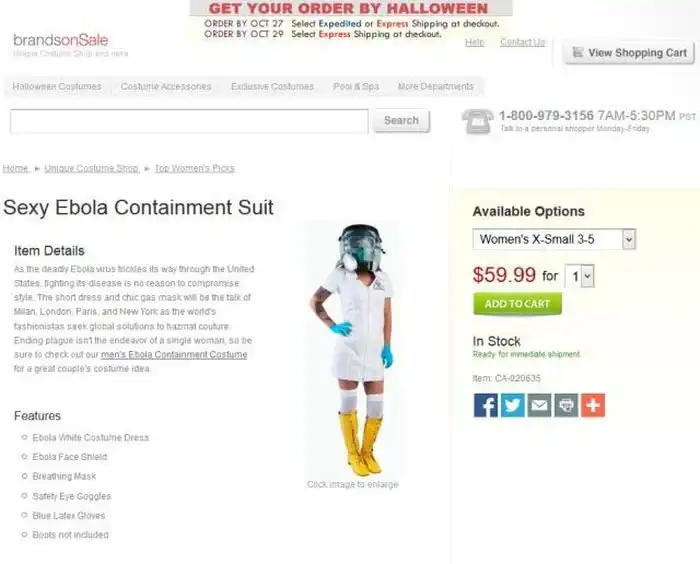Click the cart icon in View Shopping Cart

[578, 52]
